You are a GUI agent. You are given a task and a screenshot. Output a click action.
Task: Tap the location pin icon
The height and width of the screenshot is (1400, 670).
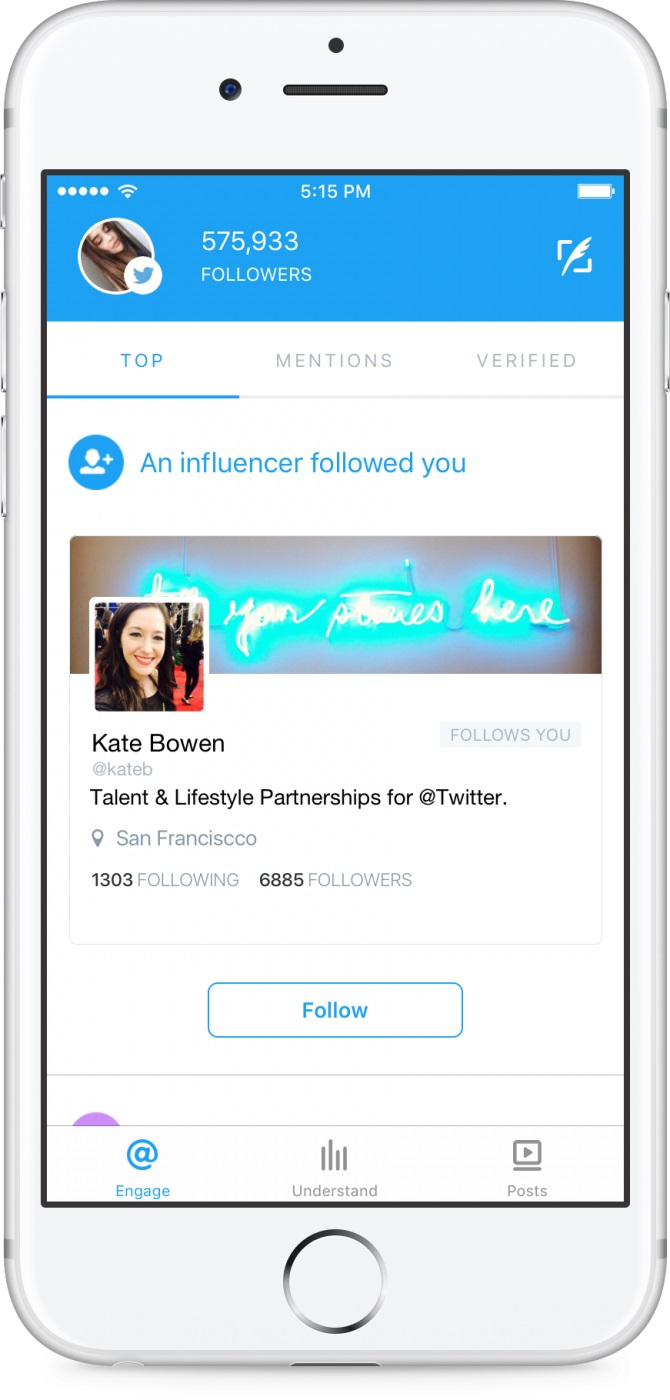[x=98, y=838]
